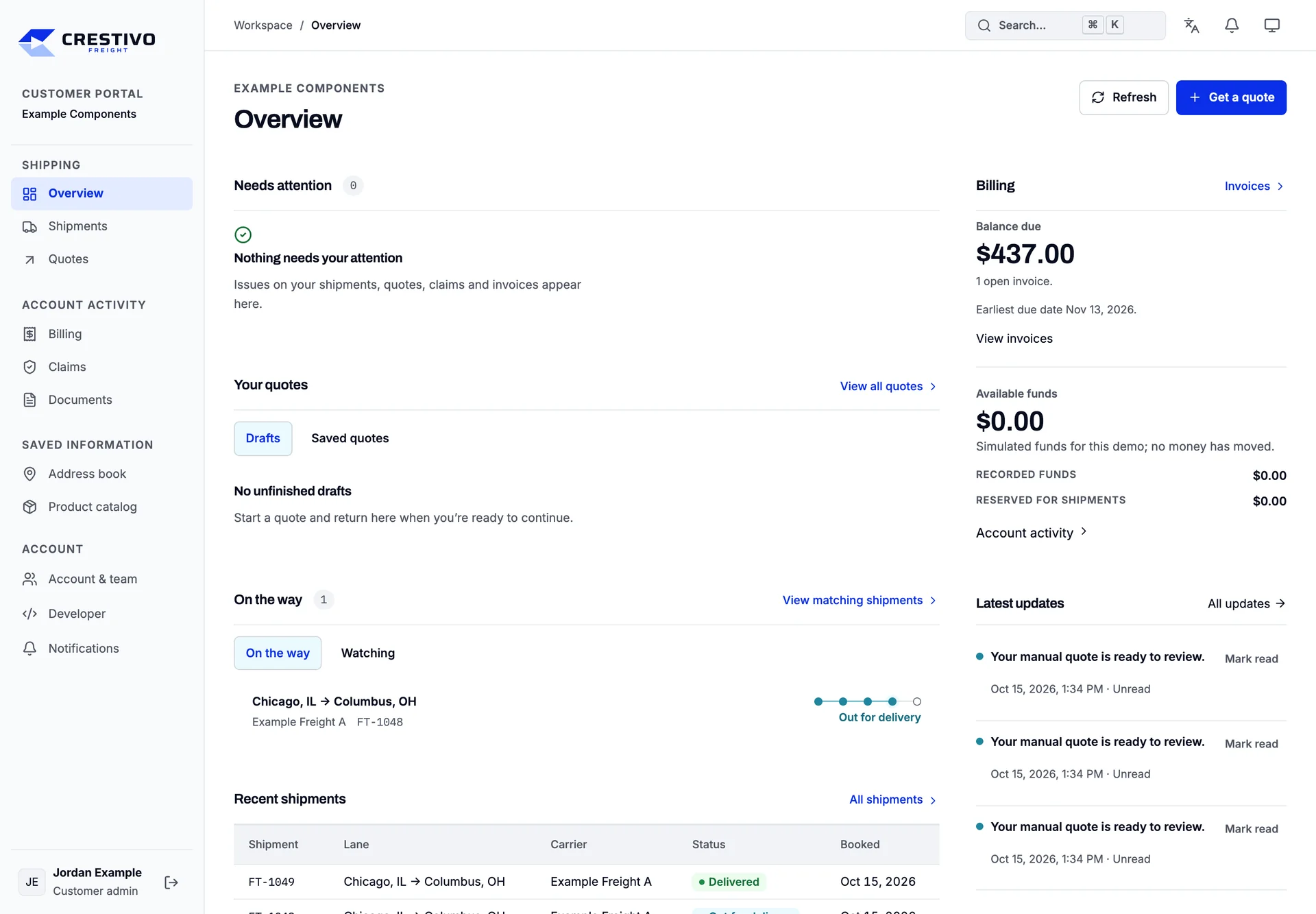1316x914 pixels.
Task: Click Workspace in the breadcrumb
Action: pos(263,25)
